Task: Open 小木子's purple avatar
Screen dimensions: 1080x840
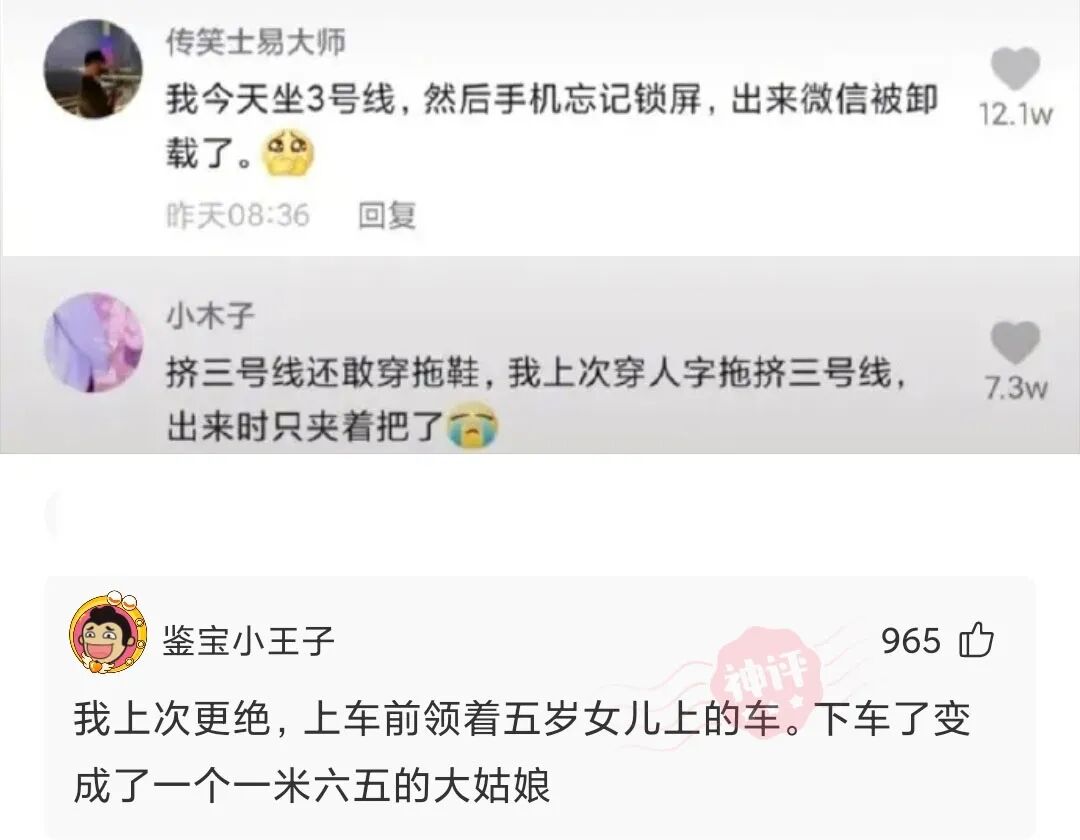Action: click(x=94, y=342)
